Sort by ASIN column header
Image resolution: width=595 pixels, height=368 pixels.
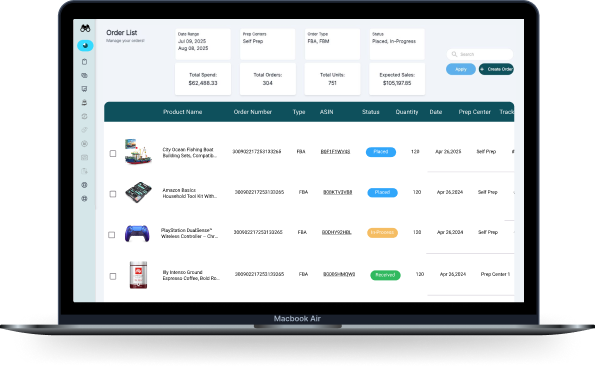point(326,112)
